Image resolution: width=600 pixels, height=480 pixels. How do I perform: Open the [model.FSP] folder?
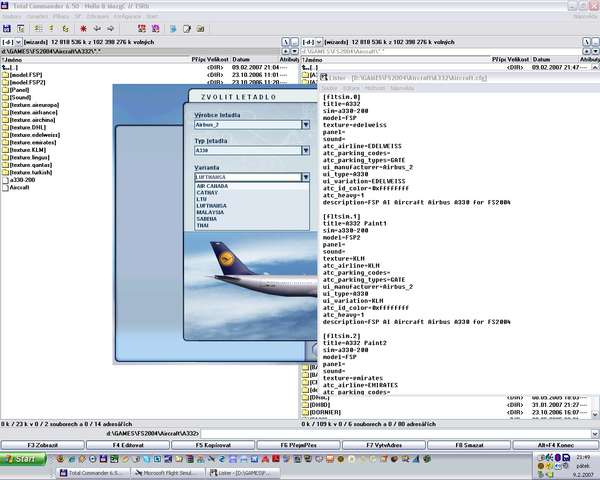26,75
